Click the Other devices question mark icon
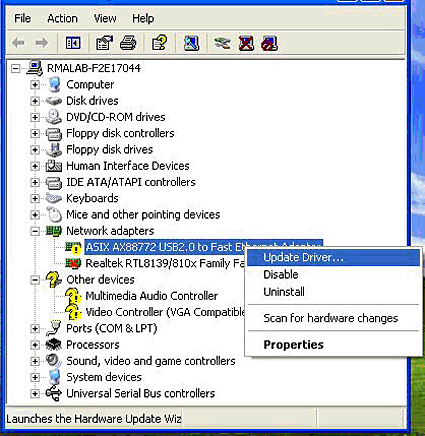 tap(54, 280)
